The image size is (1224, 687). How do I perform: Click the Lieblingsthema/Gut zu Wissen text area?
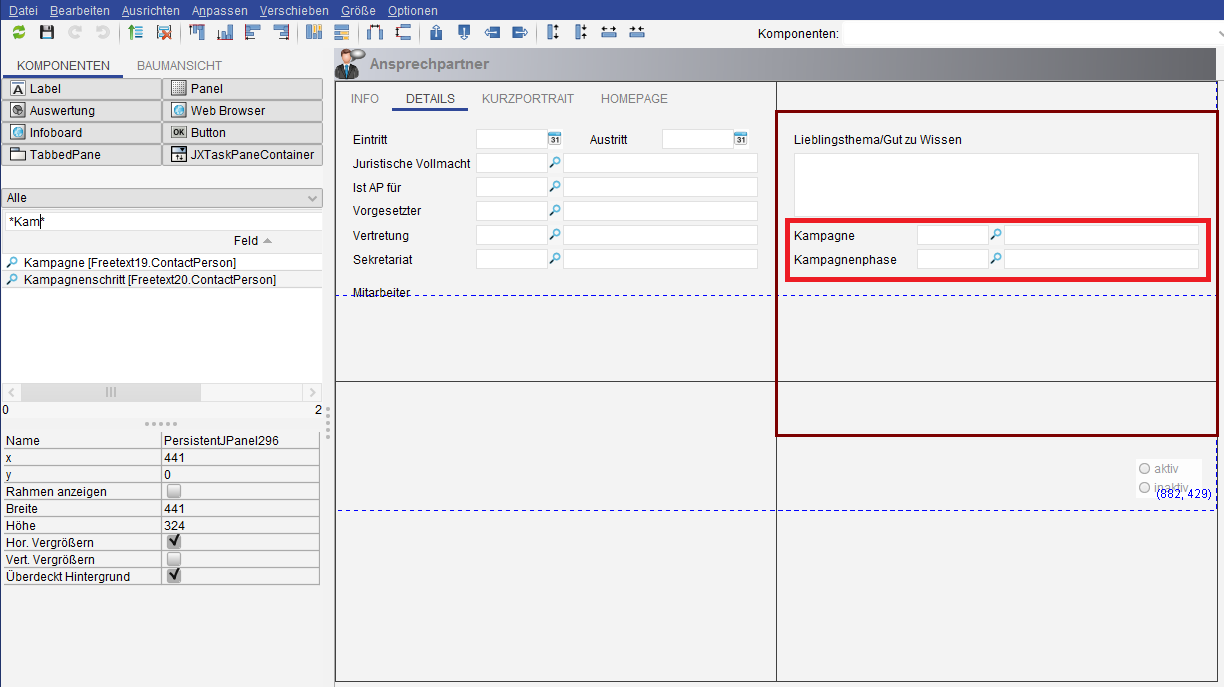[995, 183]
